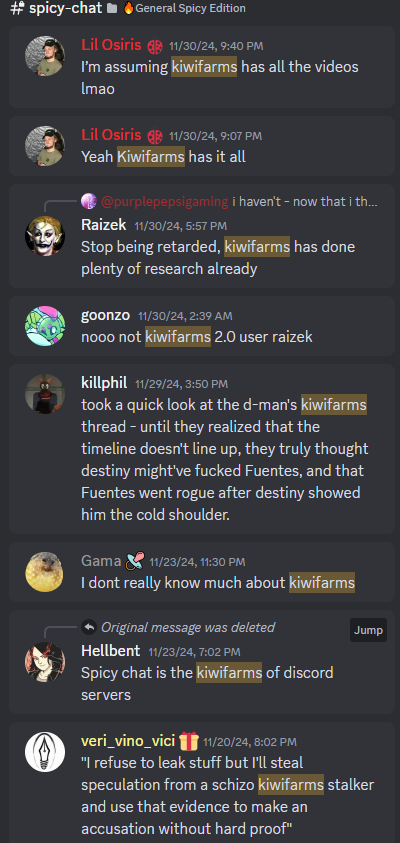Click the purple reply avatar icon above Raizek

point(89,202)
